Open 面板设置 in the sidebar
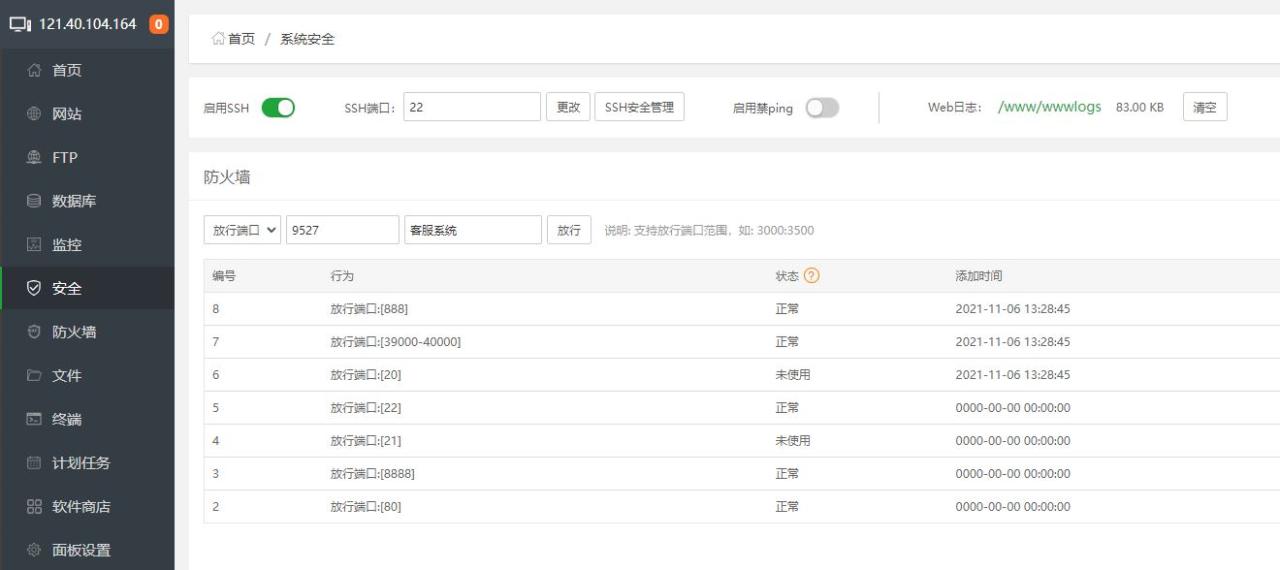Screen dimensions: 1280x570 (81, 550)
